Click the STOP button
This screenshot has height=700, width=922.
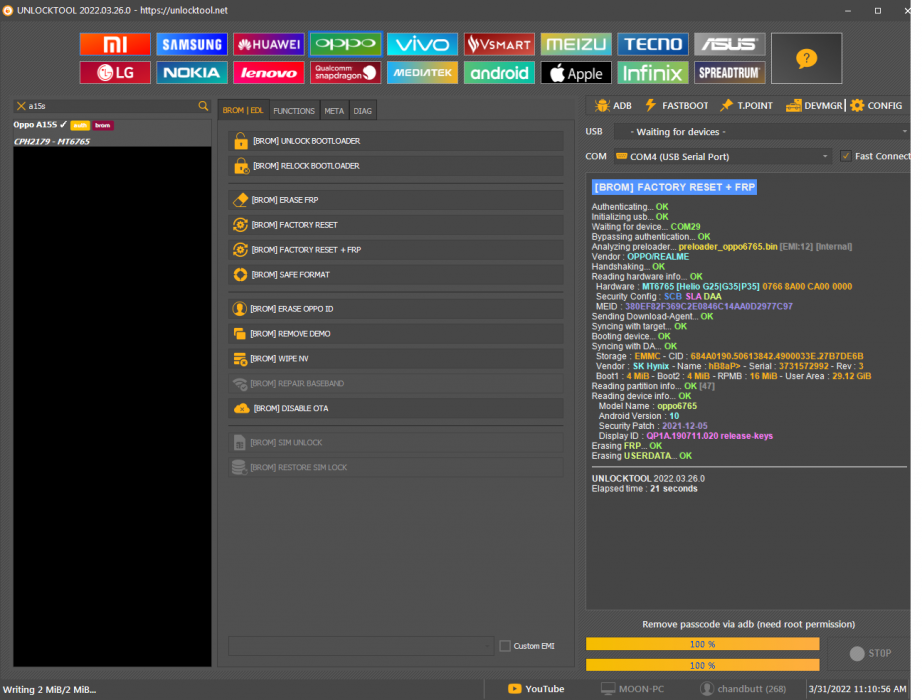tap(870, 654)
